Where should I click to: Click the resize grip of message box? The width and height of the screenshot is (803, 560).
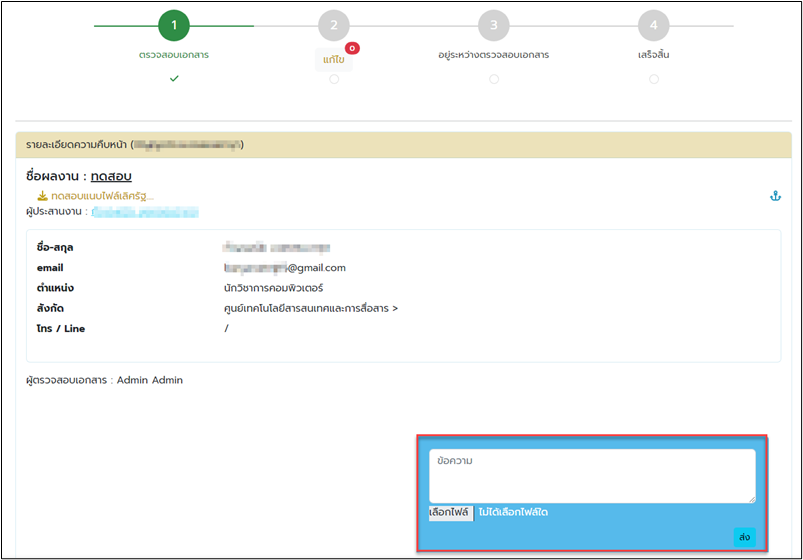(x=752, y=499)
